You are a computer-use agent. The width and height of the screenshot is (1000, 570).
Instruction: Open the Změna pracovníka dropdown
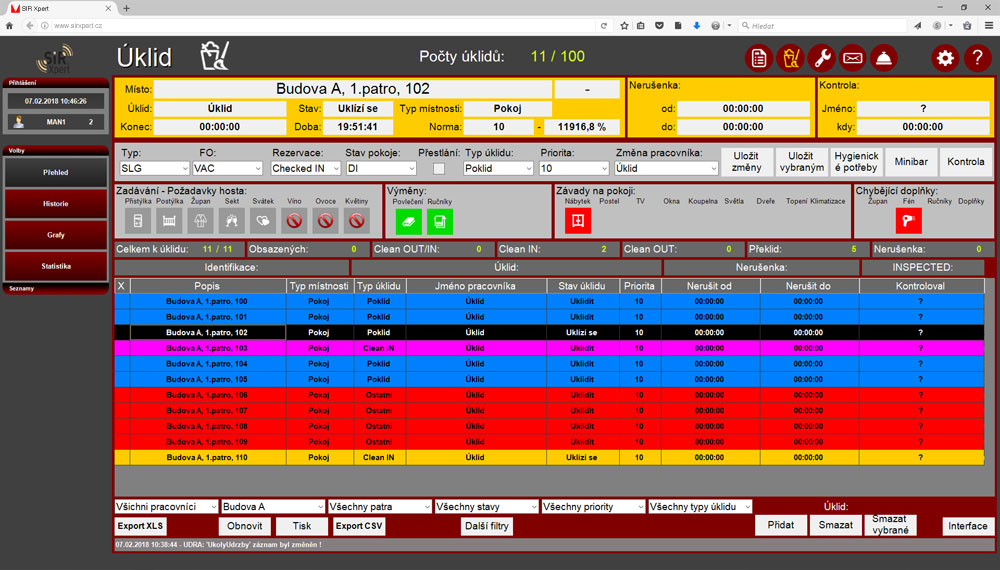coord(666,169)
